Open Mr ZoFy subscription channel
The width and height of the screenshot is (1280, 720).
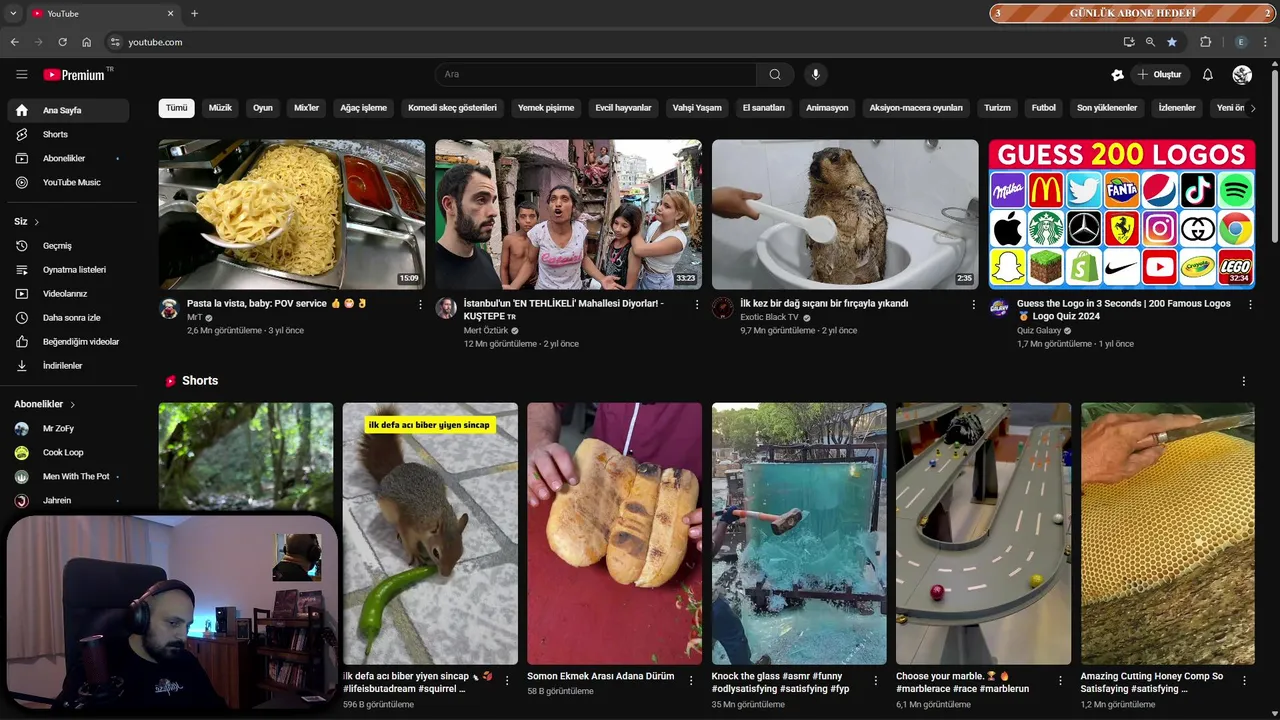click(x=67, y=429)
